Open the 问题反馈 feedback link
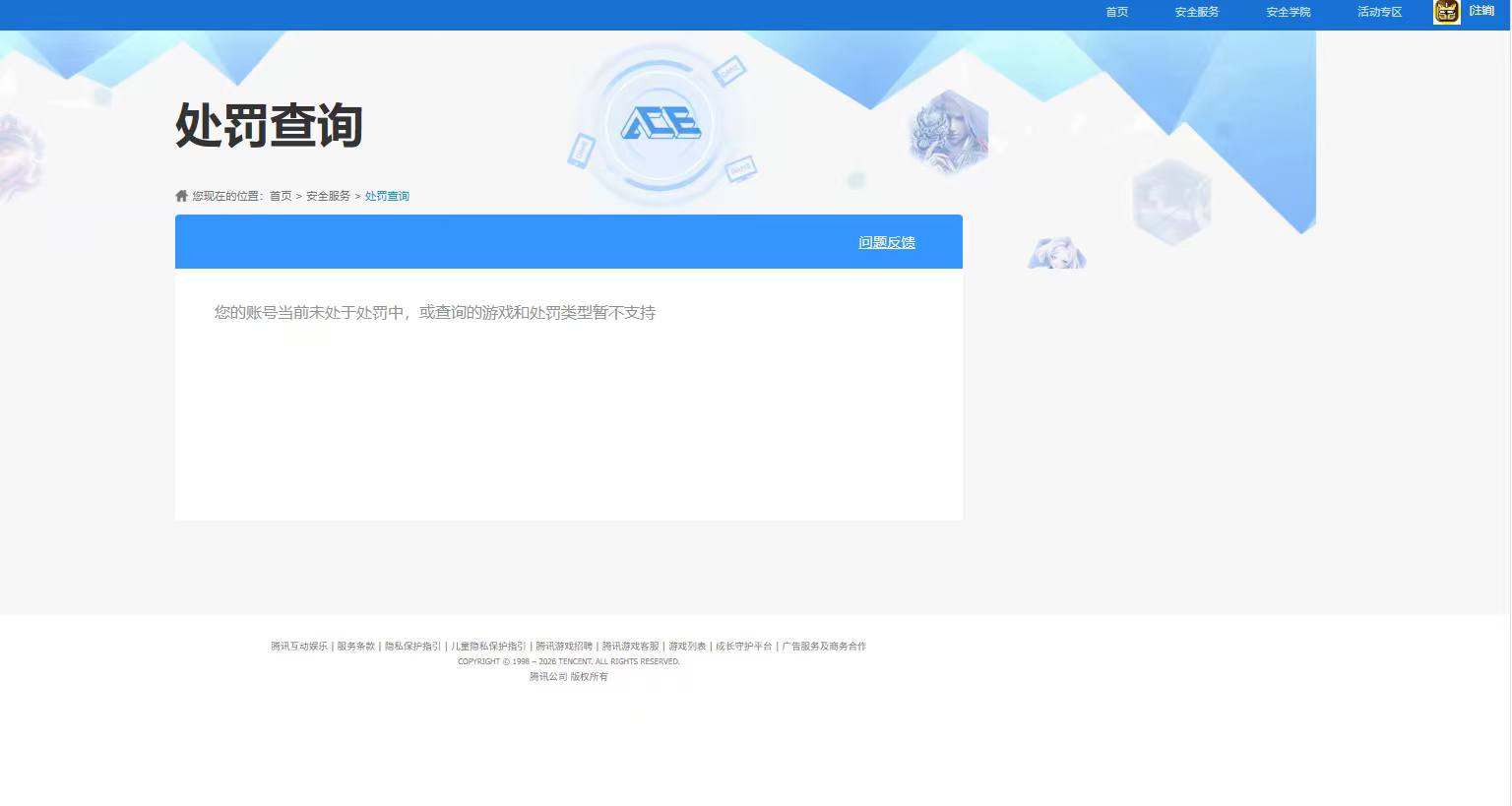 887,242
